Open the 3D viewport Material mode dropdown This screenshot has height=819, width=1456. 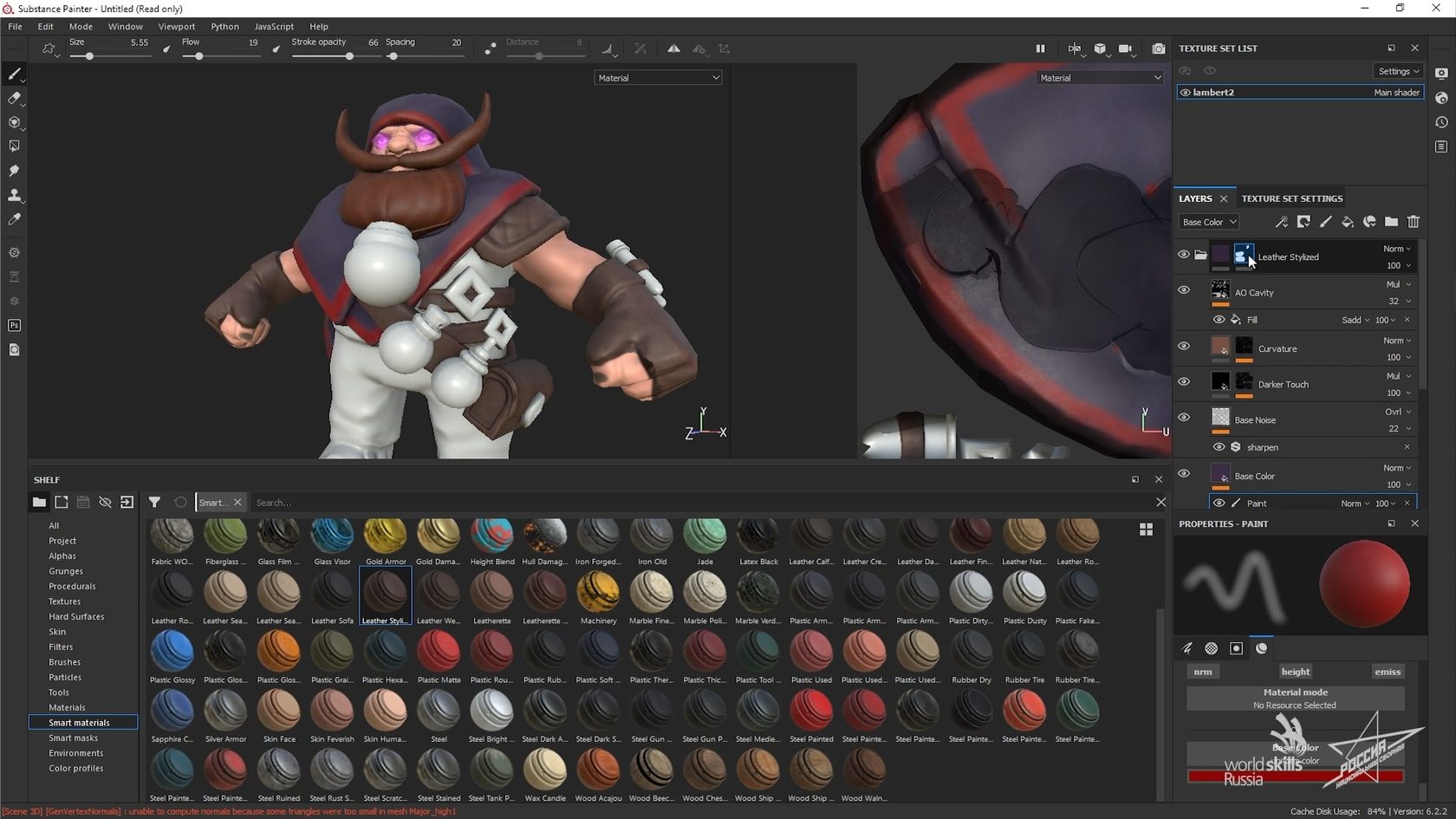coord(658,78)
